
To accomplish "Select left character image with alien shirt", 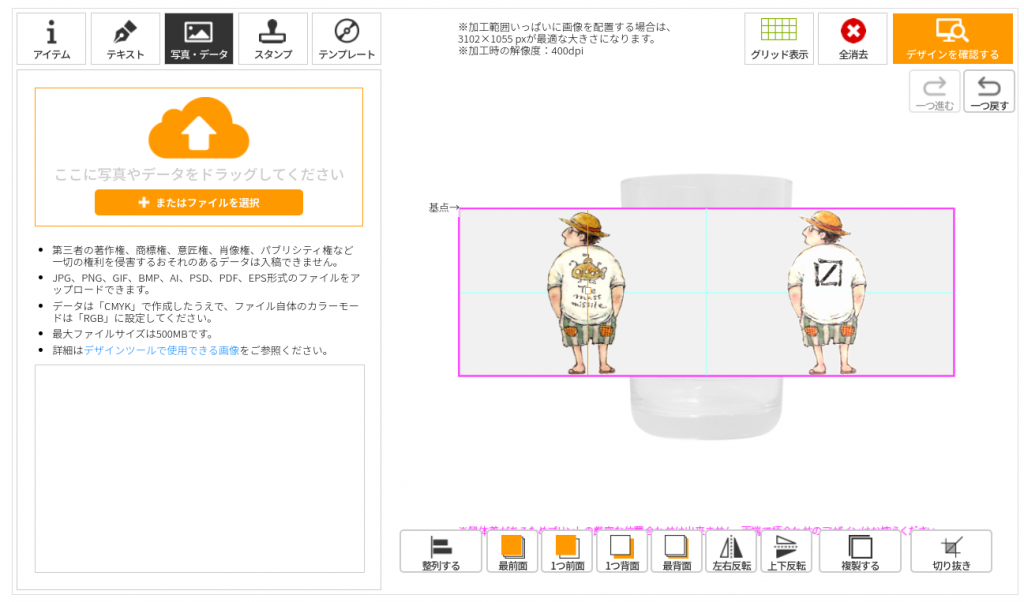I will [x=586, y=292].
